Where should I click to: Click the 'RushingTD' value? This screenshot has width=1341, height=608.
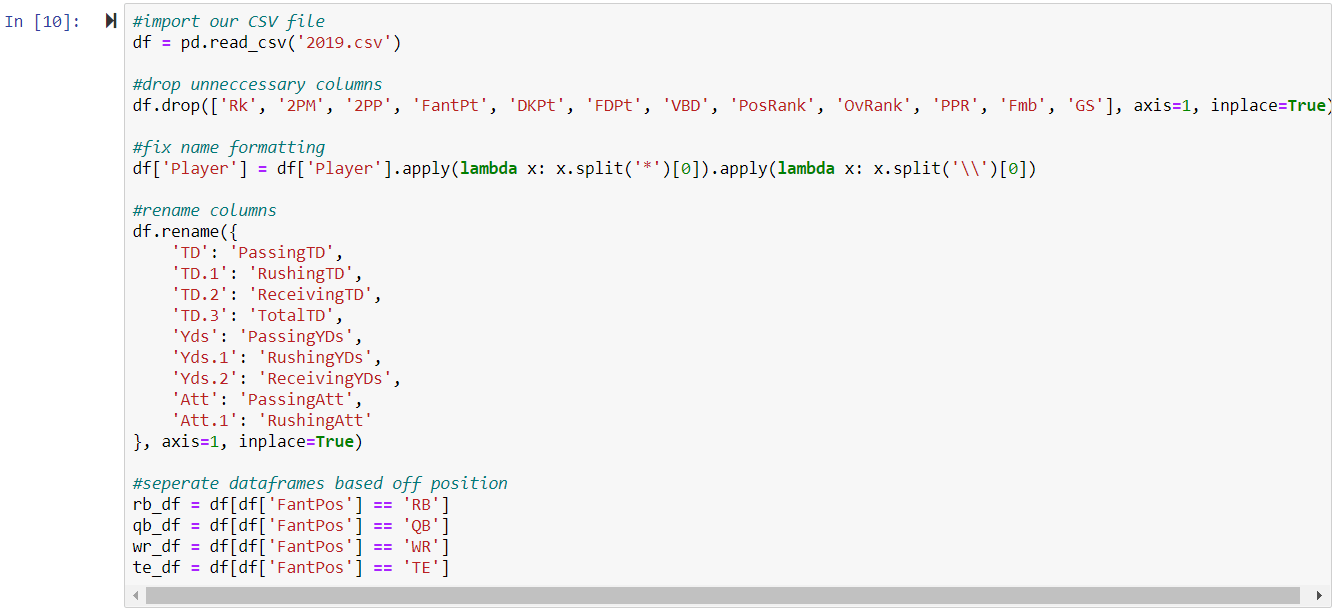pyautogui.click(x=301, y=273)
